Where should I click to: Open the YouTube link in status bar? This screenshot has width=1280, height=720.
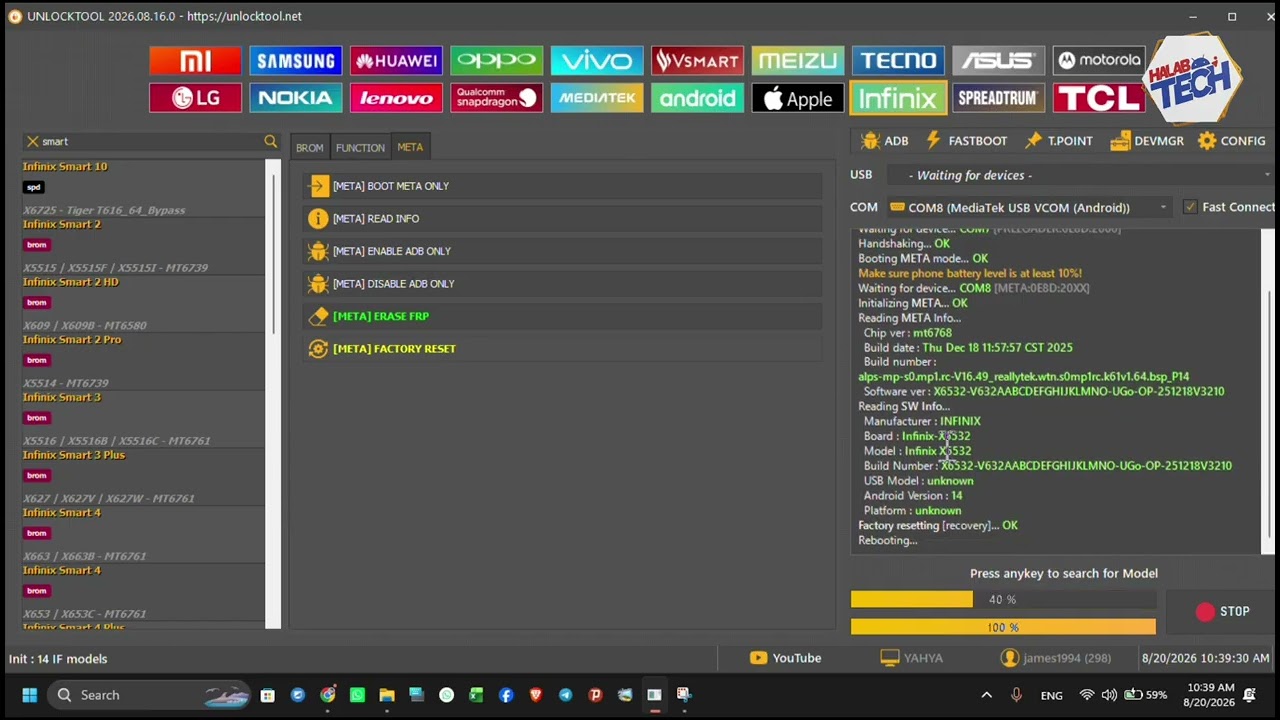pyautogui.click(x=786, y=658)
